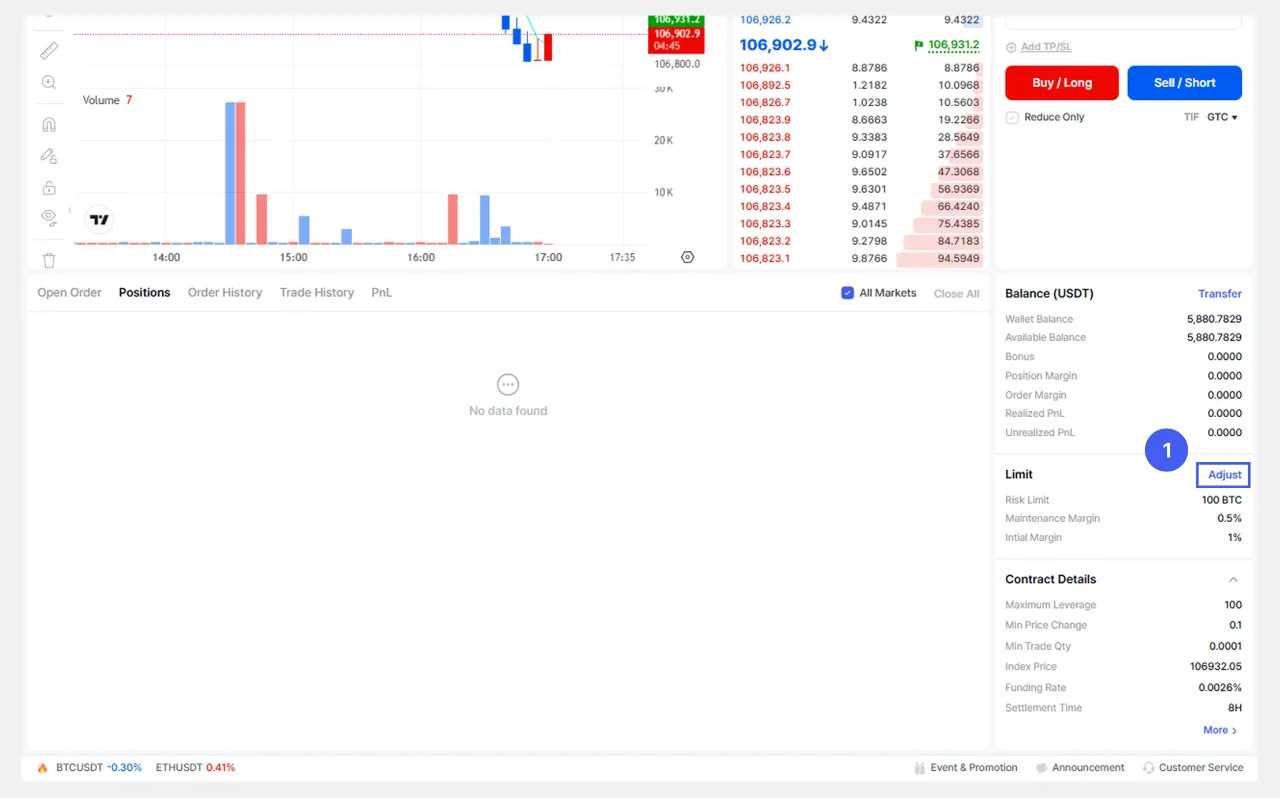Collapse the Contract Details section
Screen dimensions: 1280x798
[x=1233, y=580]
